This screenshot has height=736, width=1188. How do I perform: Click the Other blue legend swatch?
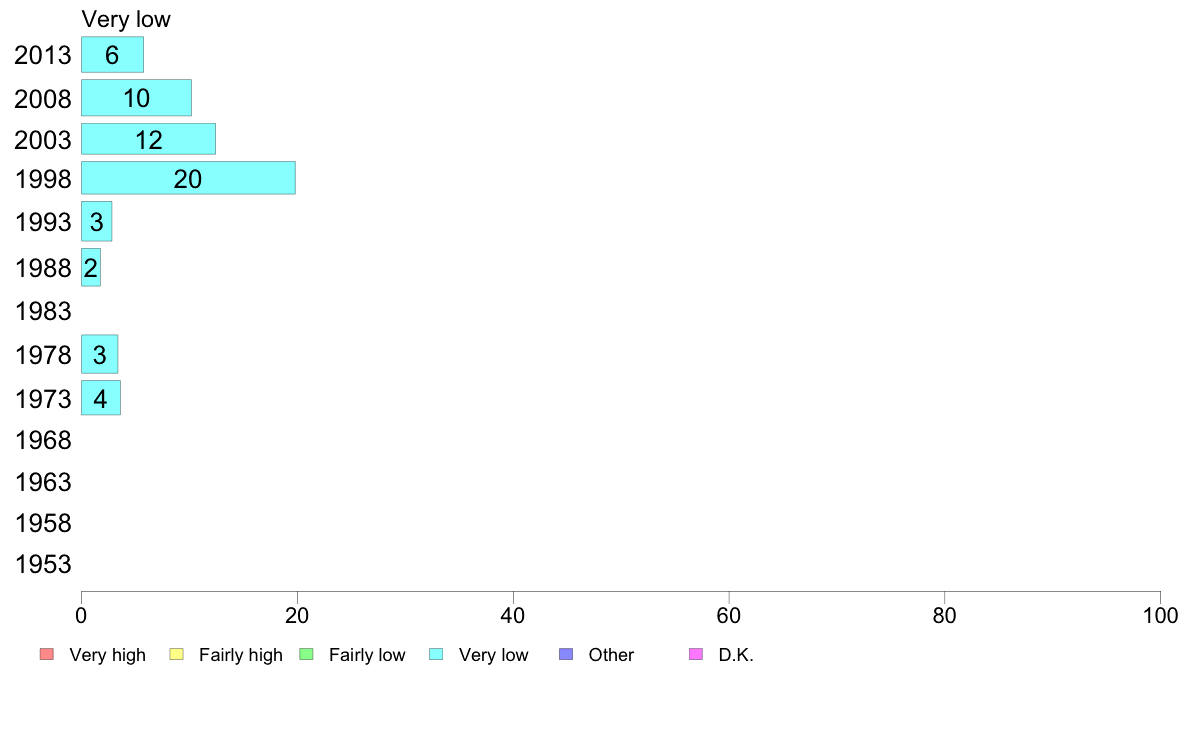[x=566, y=654]
